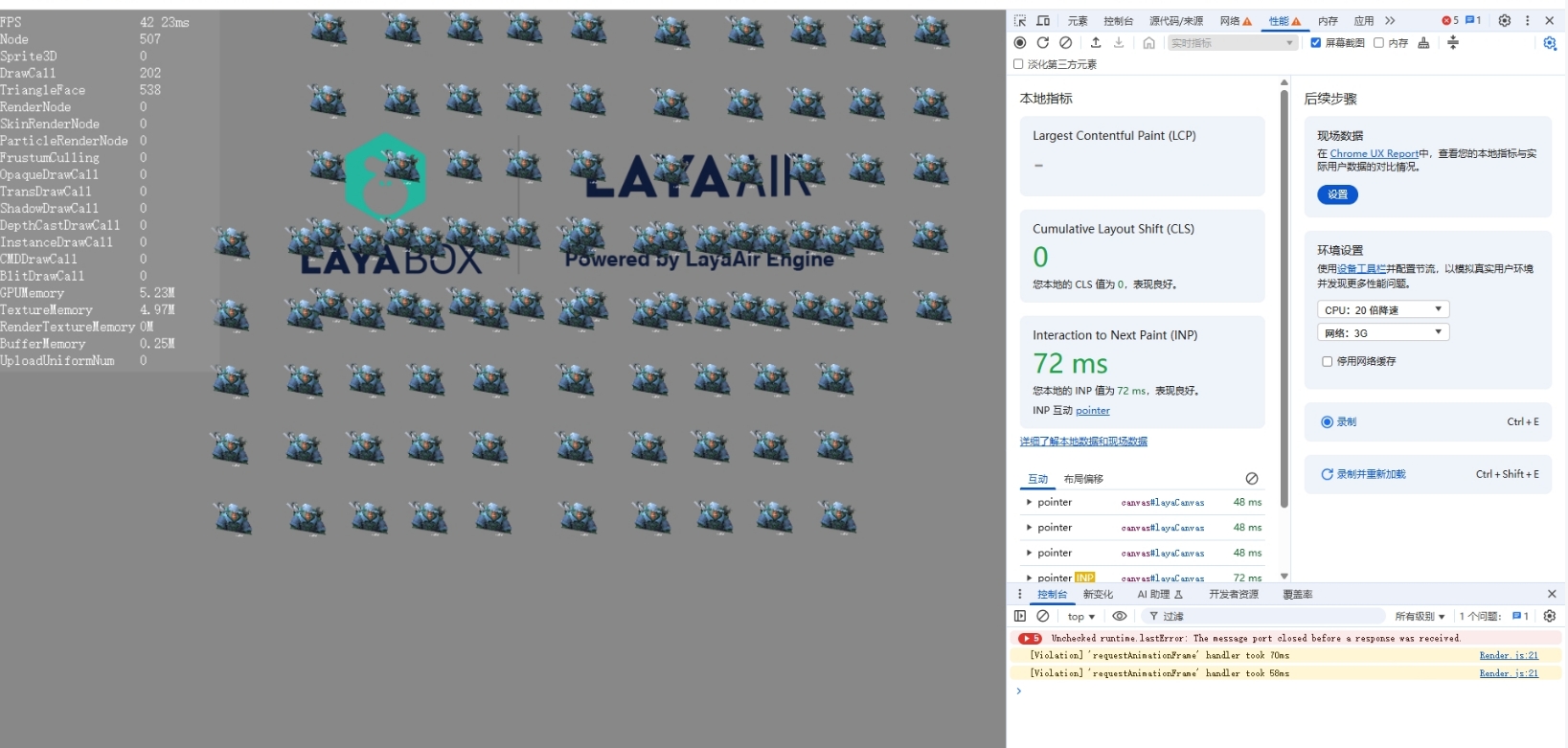Screen dimensions: 1568x748
Task: Click the upload profile icon
Action: click(1096, 42)
